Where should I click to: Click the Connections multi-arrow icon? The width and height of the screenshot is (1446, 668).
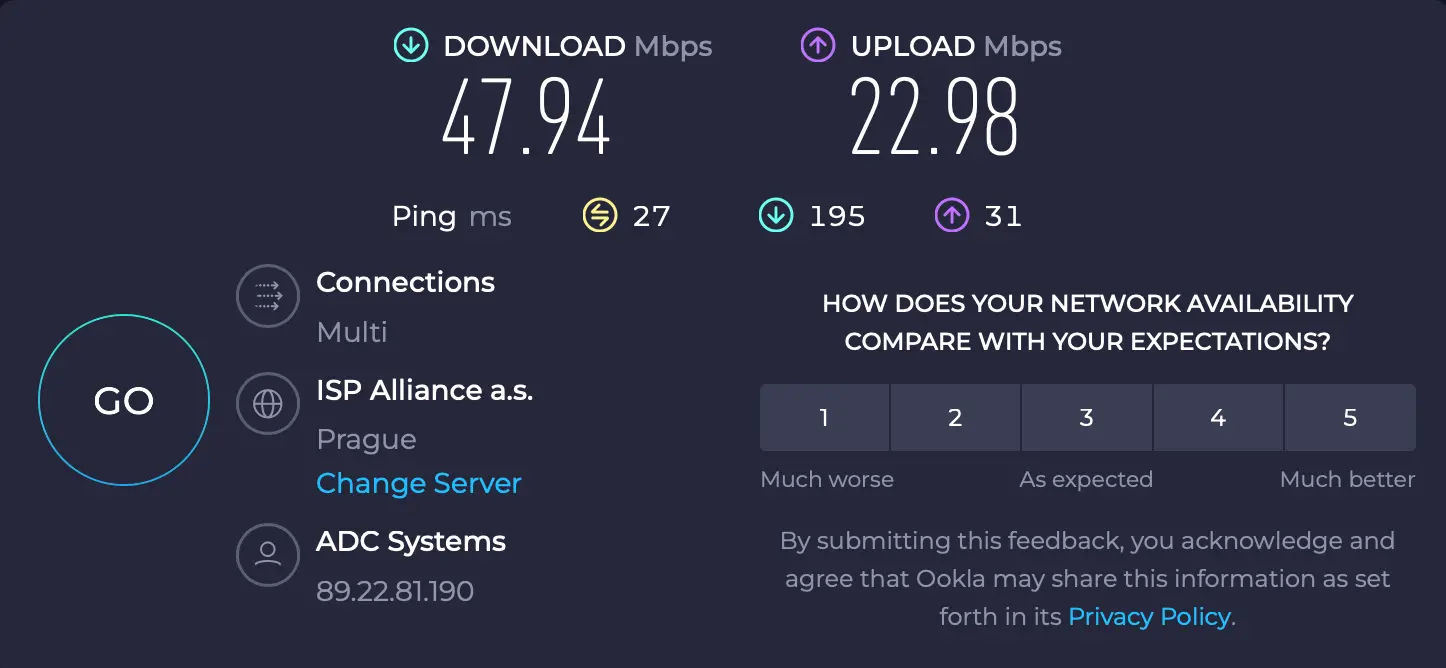click(268, 296)
